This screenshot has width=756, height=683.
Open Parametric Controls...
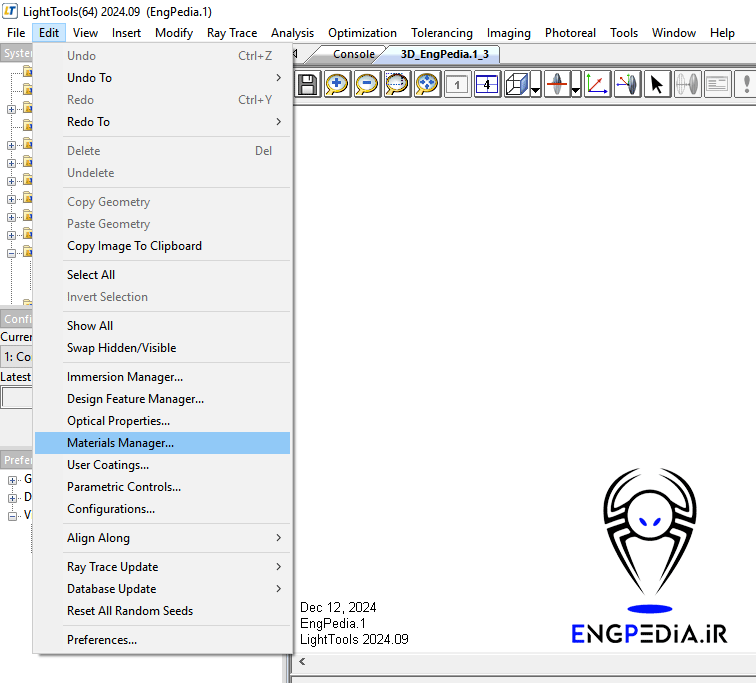pyautogui.click(x=162, y=487)
